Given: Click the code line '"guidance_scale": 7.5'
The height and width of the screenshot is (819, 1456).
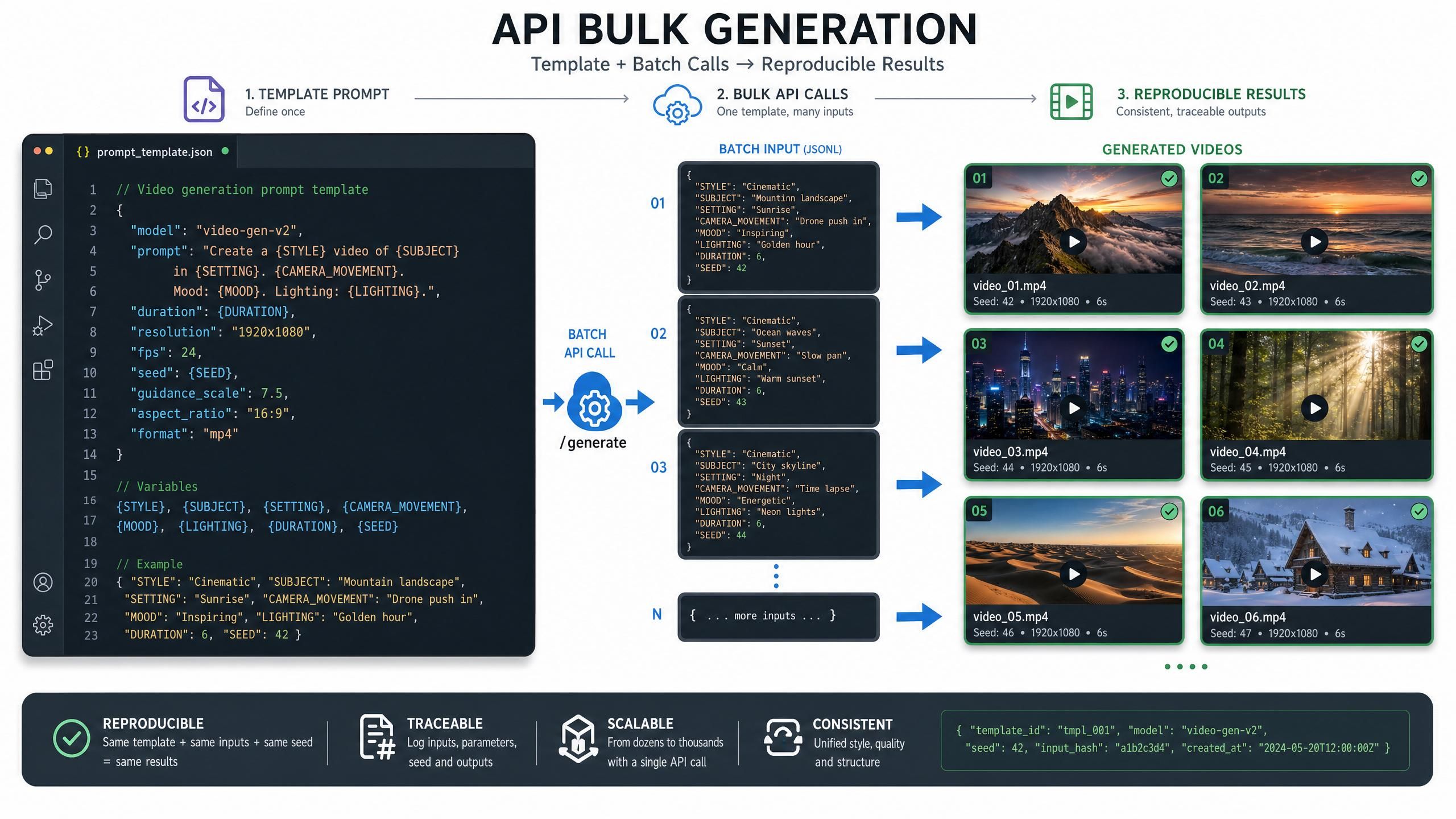Looking at the screenshot, I should 209,394.
